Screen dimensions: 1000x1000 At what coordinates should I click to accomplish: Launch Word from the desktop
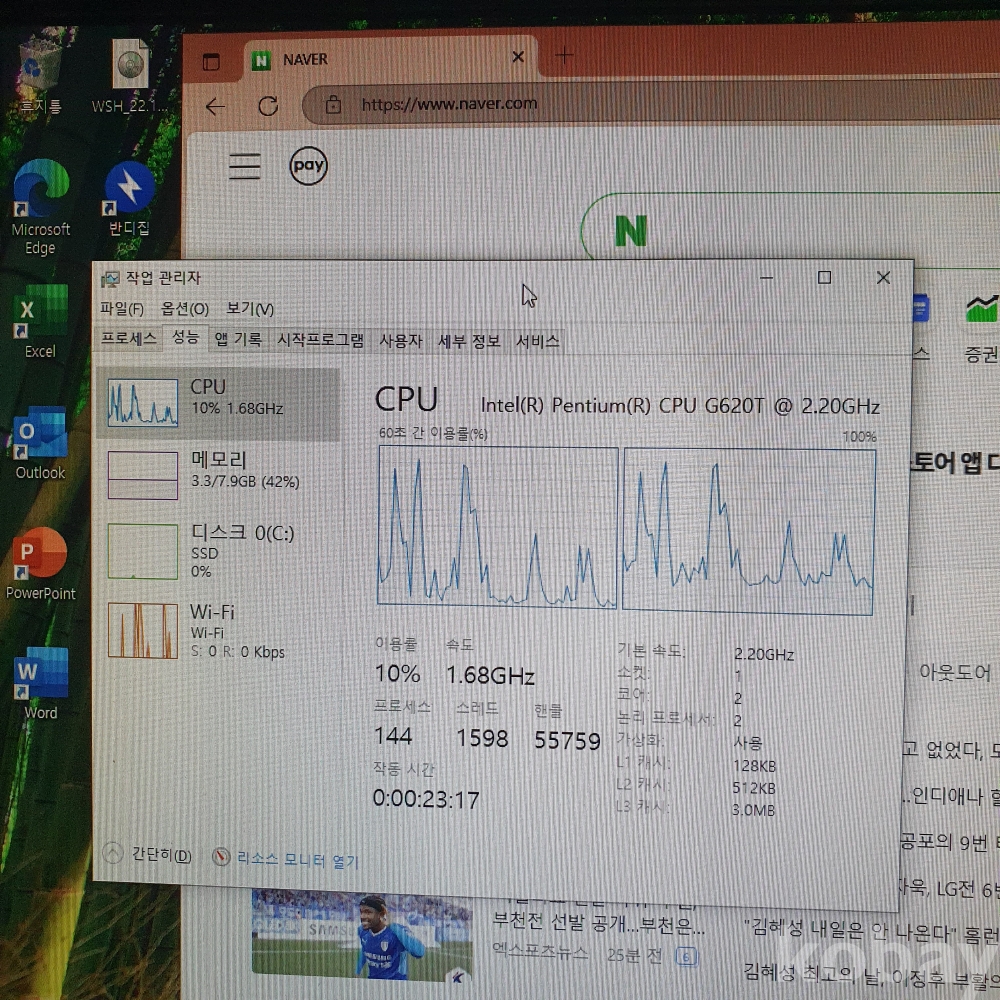pyautogui.click(x=40, y=684)
